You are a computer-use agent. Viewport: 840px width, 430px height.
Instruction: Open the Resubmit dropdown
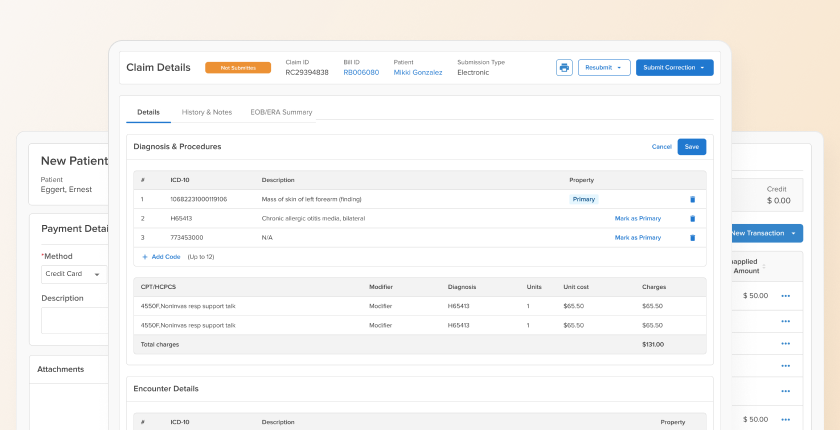click(x=604, y=68)
